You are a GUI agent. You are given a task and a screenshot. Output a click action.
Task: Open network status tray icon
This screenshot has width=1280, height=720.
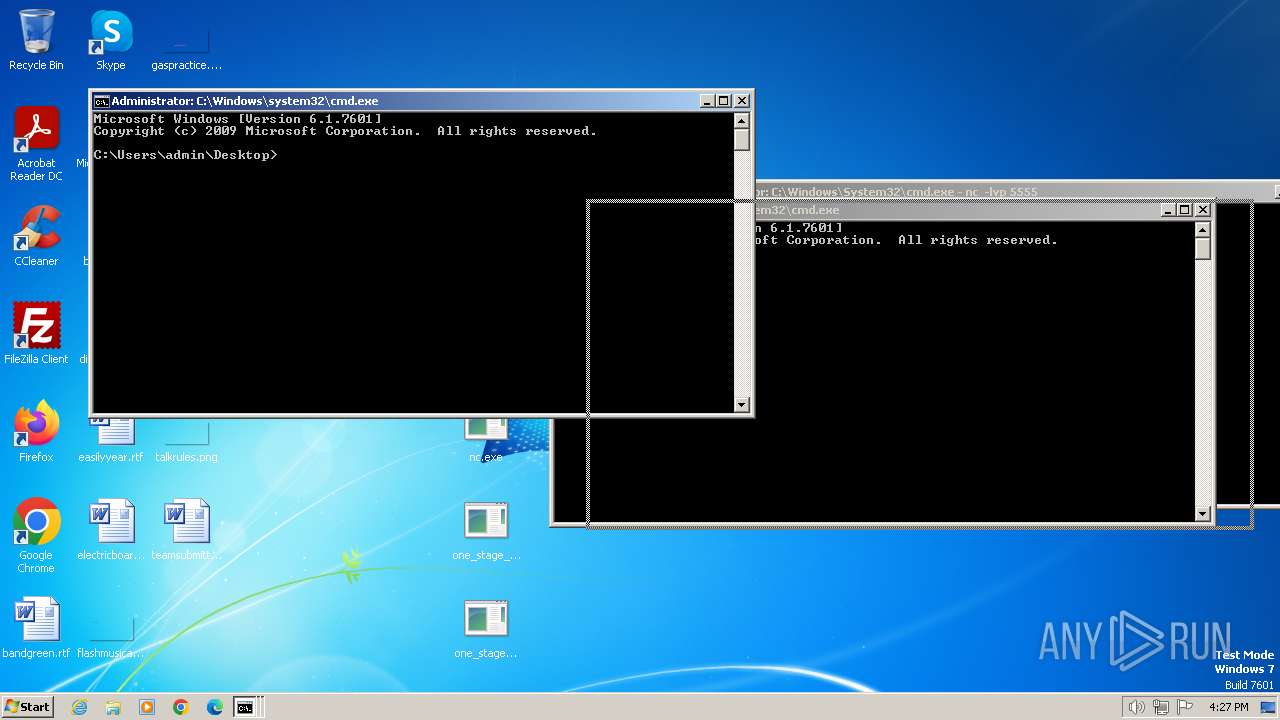(1161, 707)
